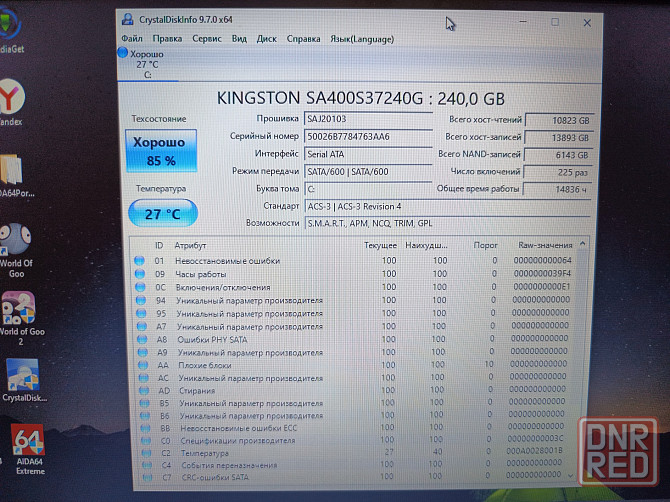The image size is (670, 502).
Task: Click the status icon of attribute 95
Action: click(x=141, y=313)
